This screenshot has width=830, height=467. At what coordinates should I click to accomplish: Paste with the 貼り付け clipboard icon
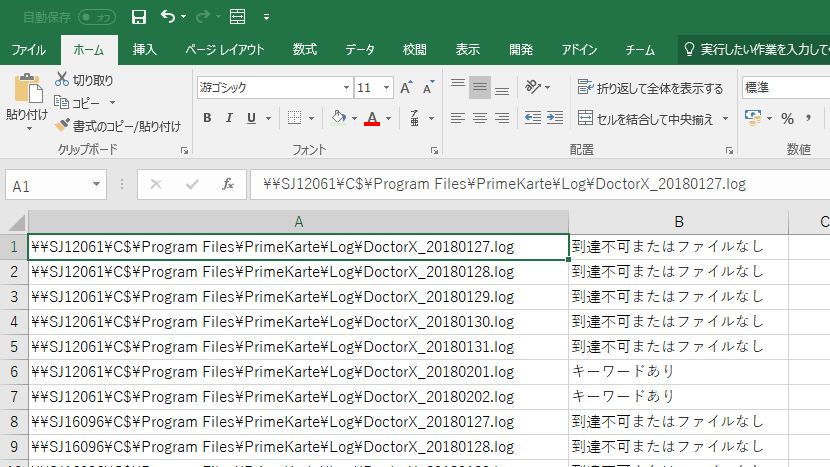click(x=28, y=88)
